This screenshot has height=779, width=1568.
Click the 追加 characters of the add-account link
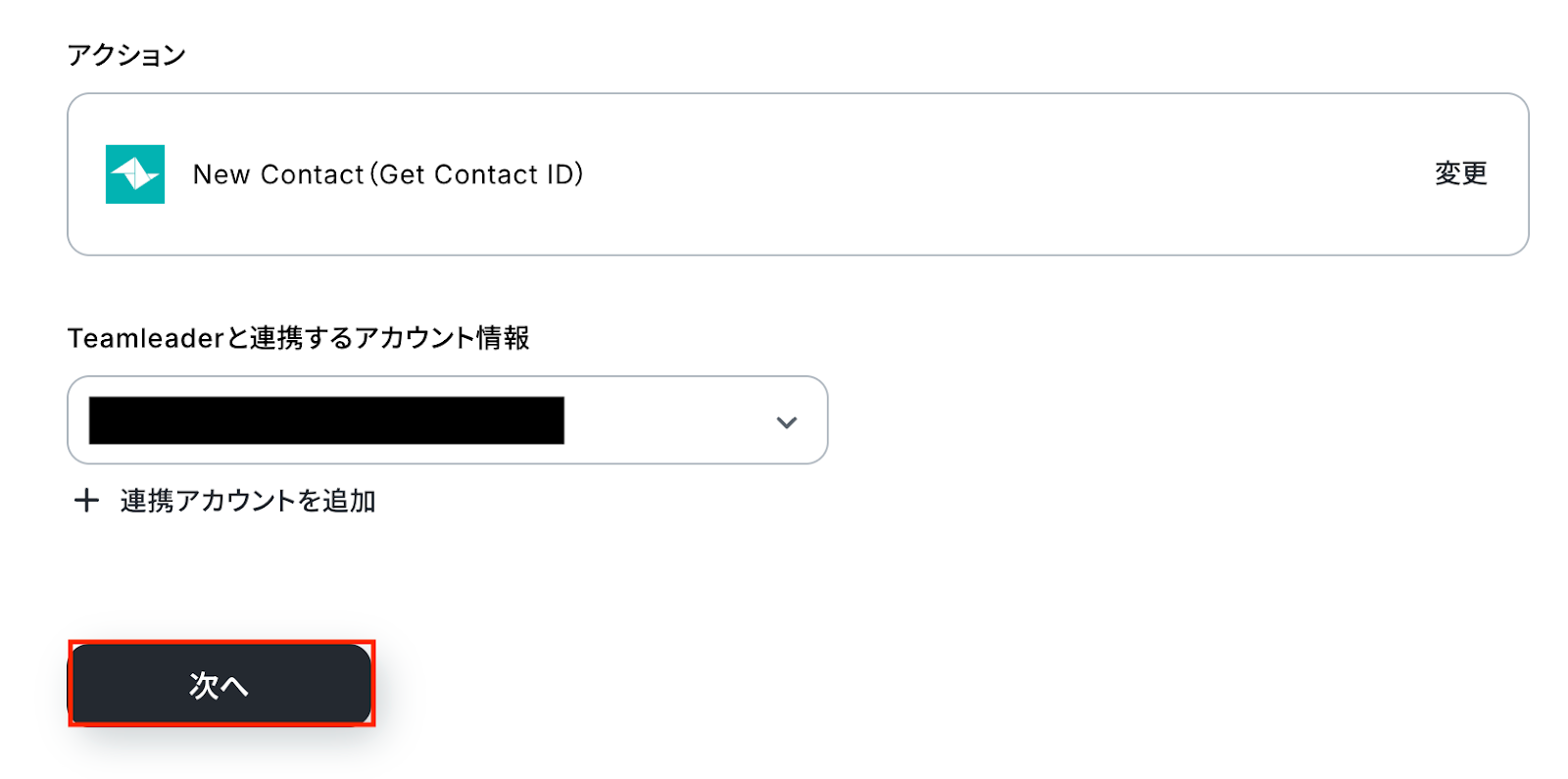point(350,501)
